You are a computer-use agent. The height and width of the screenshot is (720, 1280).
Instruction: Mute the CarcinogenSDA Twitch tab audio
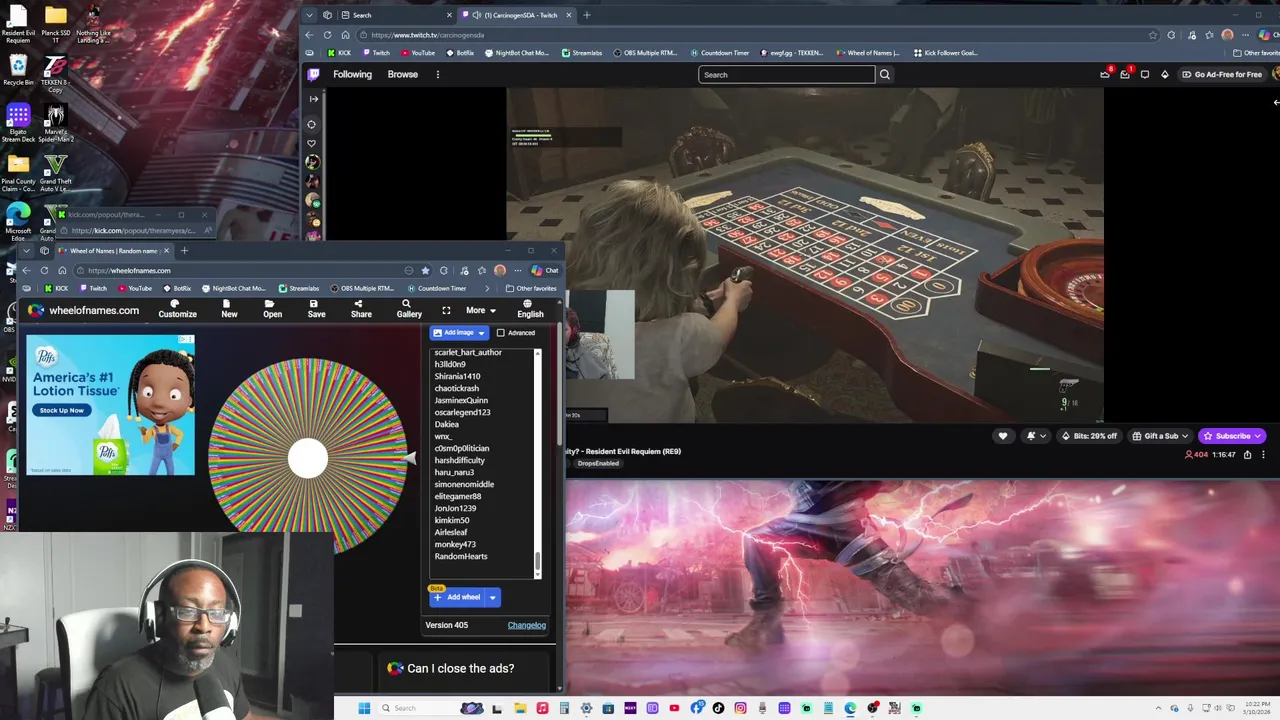coord(476,15)
